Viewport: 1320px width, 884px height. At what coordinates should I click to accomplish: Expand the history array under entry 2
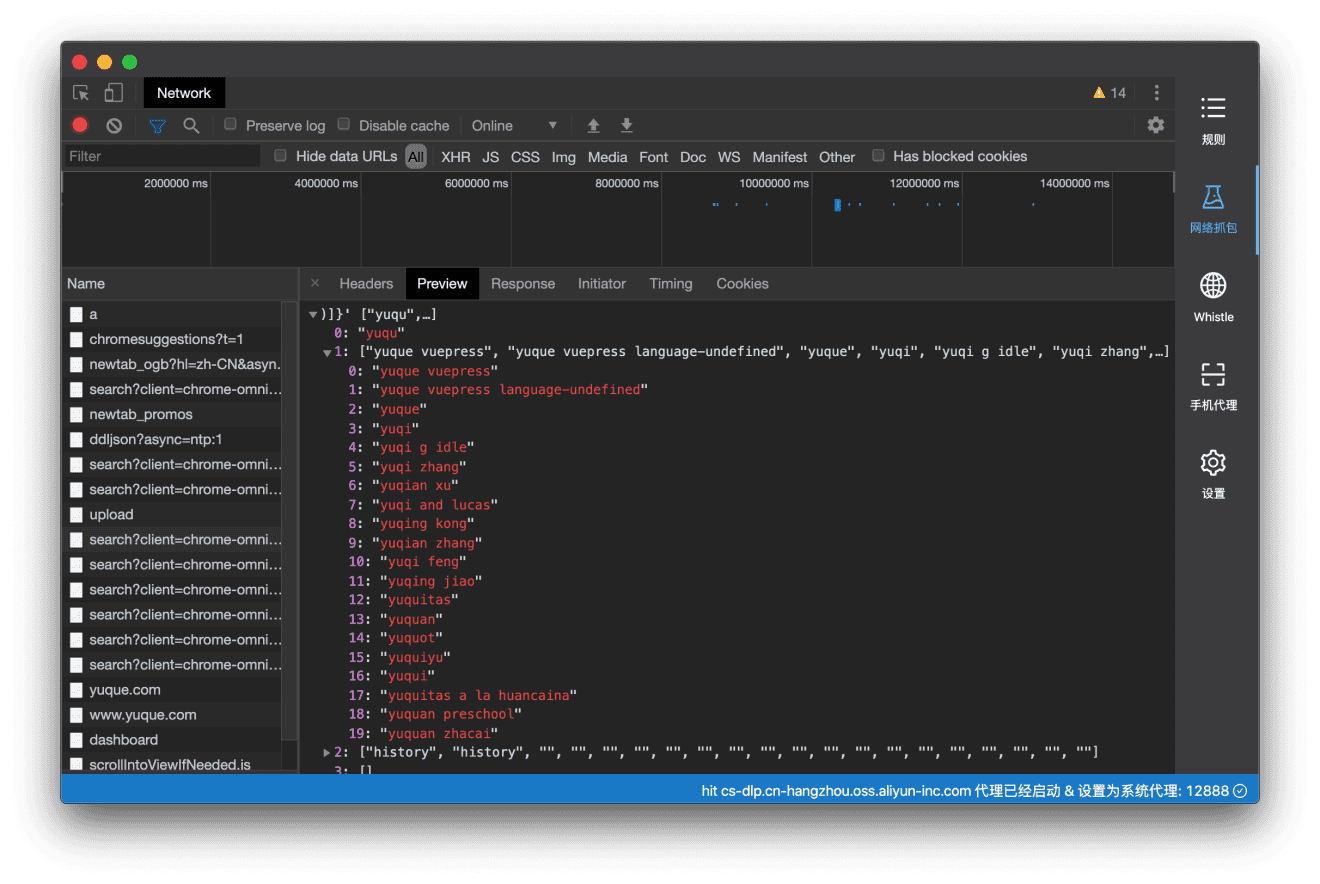tap(326, 751)
